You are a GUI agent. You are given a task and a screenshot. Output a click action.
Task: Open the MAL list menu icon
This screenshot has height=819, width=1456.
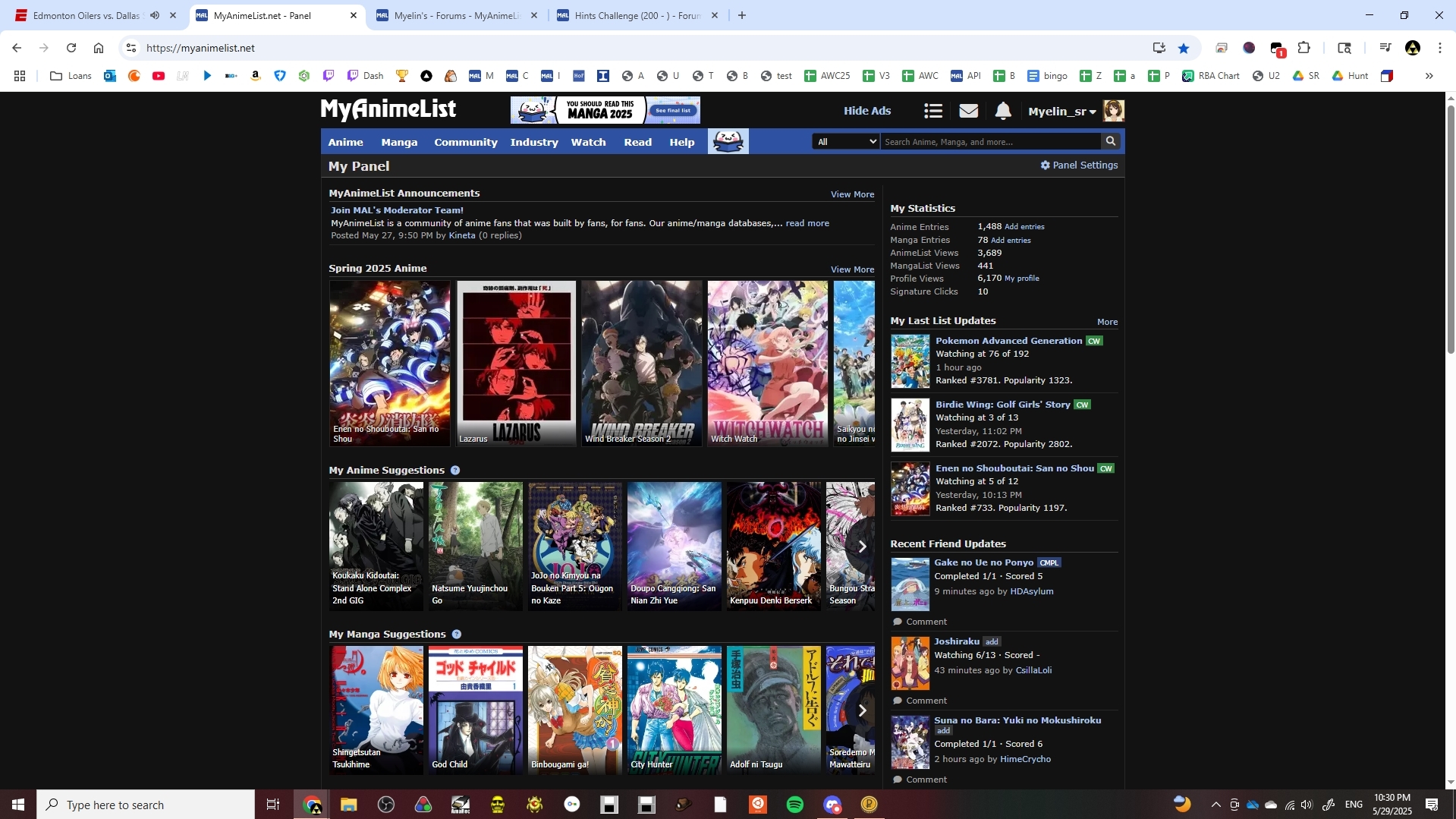[x=933, y=111]
